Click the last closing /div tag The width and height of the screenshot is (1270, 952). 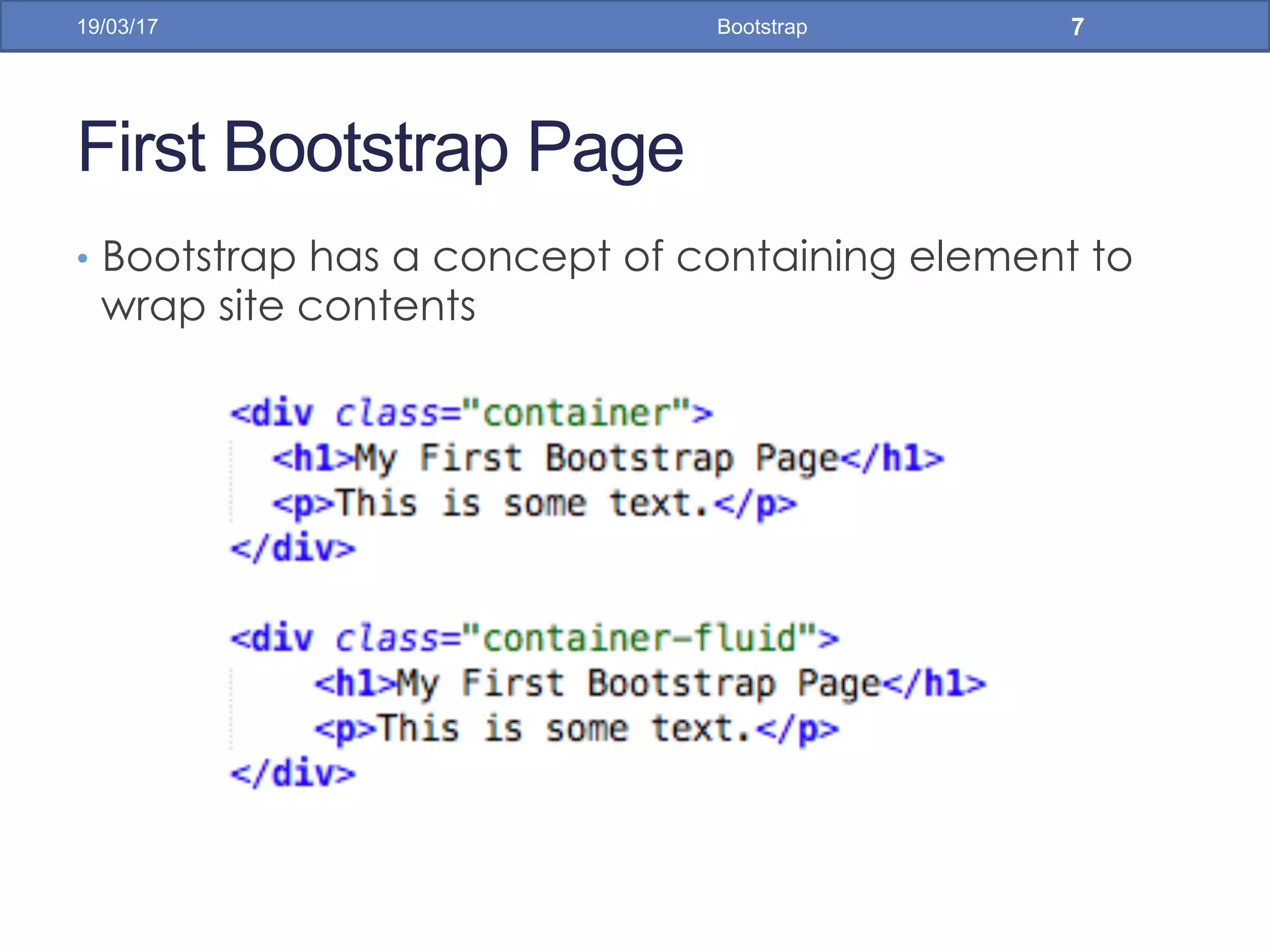click(x=293, y=773)
